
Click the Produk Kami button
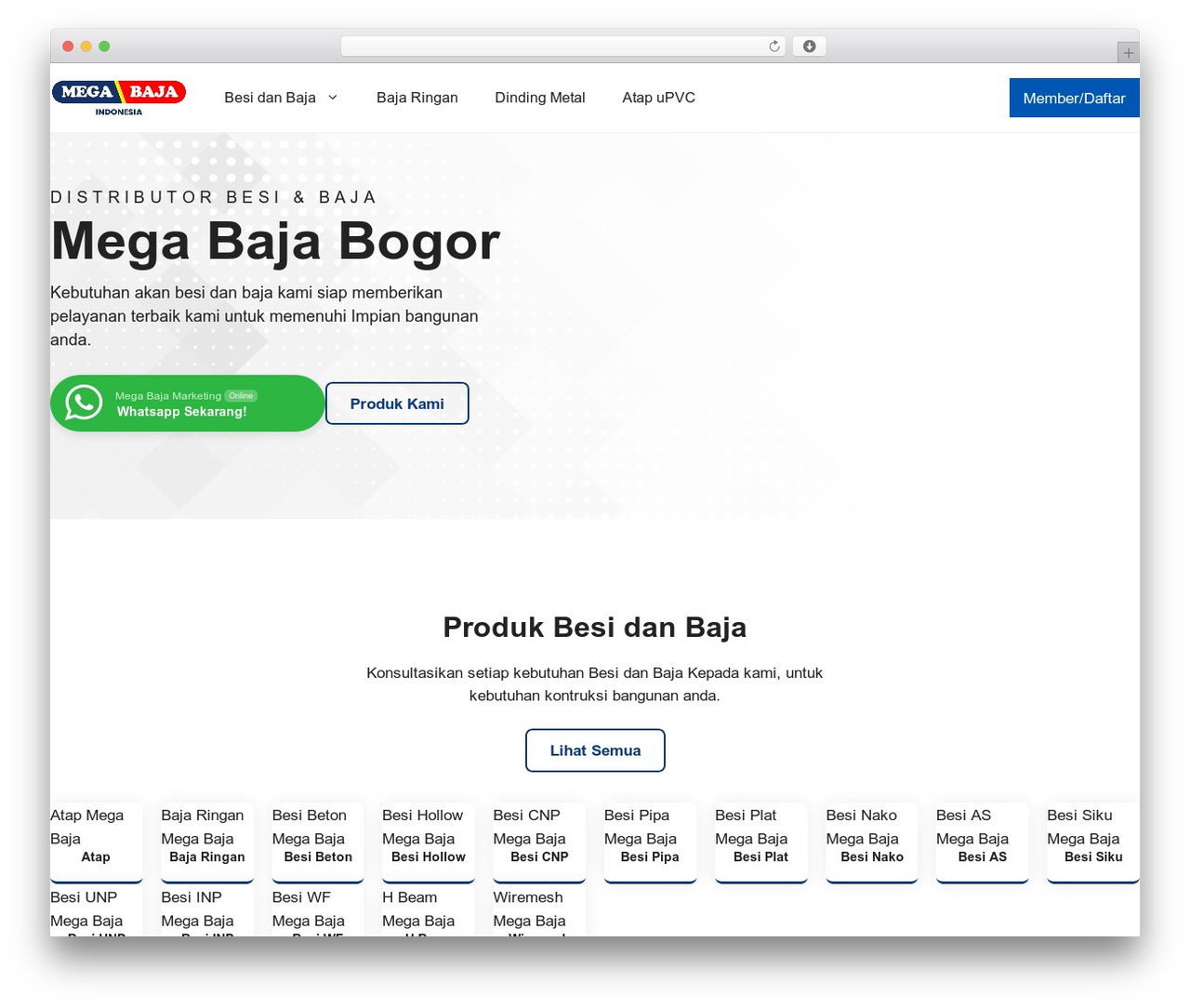coord(397,404)
